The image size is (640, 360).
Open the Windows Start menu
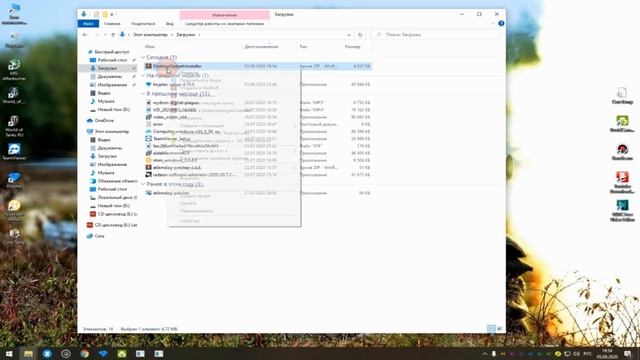[x=9, y=353]
